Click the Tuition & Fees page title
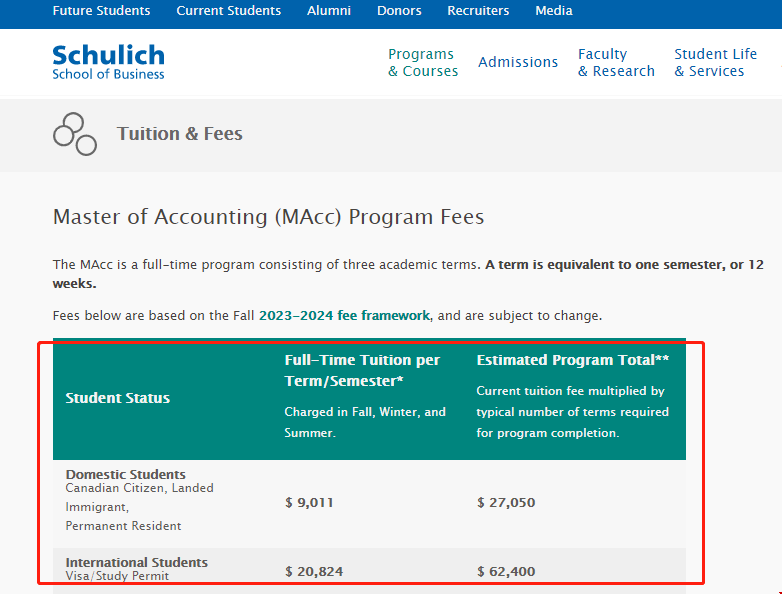The width and height of the screenshot is (782, 594). click(x=180, y=134)
